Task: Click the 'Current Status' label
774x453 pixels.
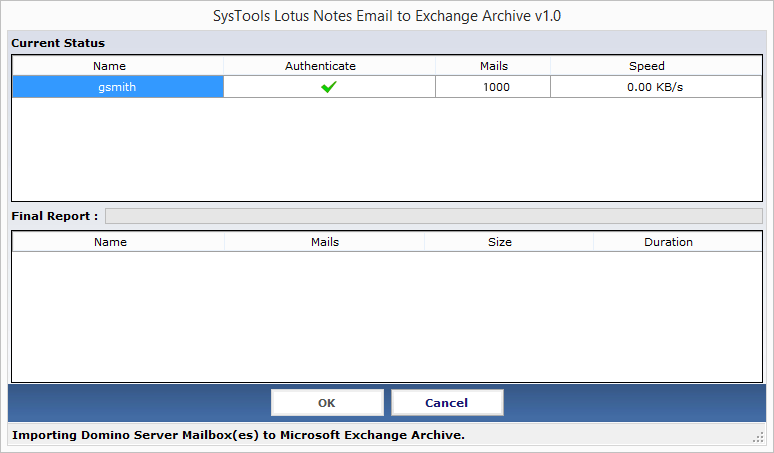Action: [x=58, y=43]
